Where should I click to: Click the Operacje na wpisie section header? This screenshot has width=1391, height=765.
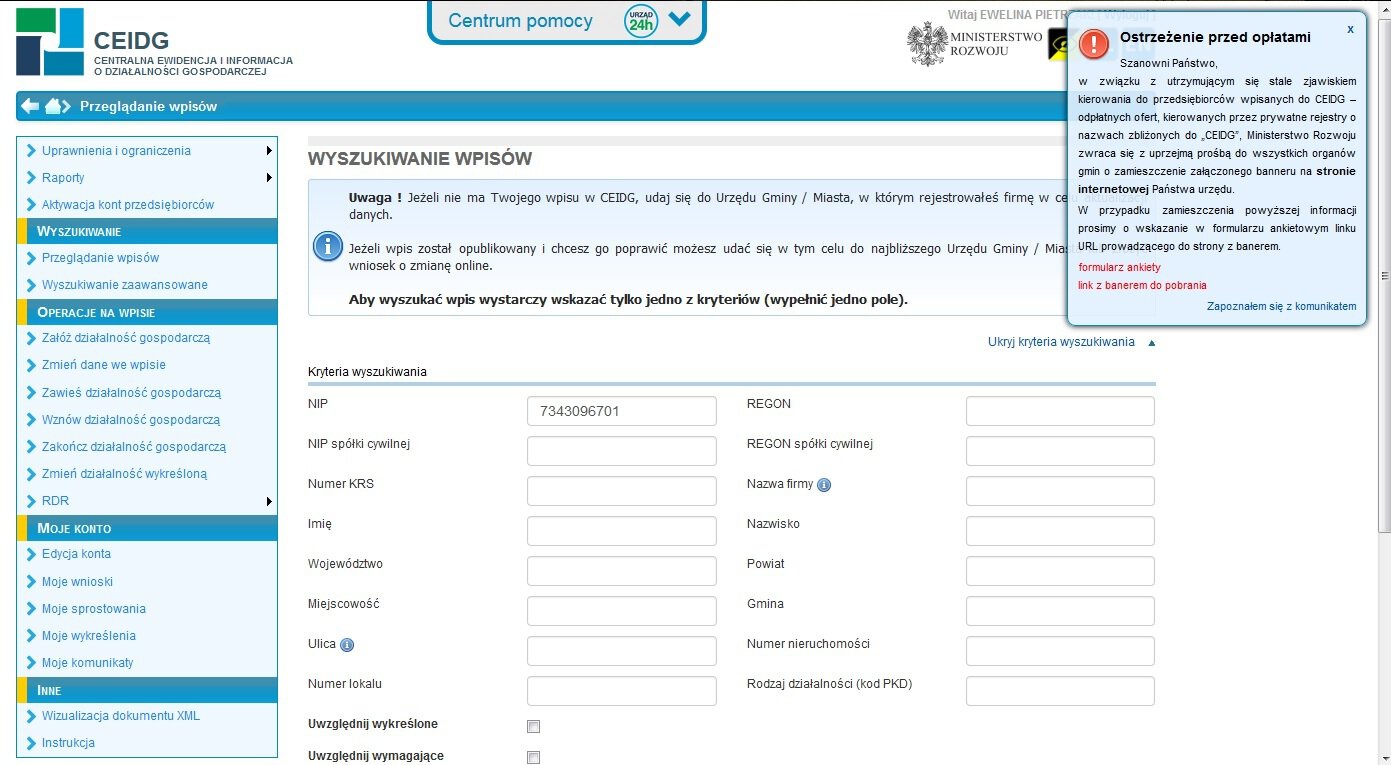147,312
